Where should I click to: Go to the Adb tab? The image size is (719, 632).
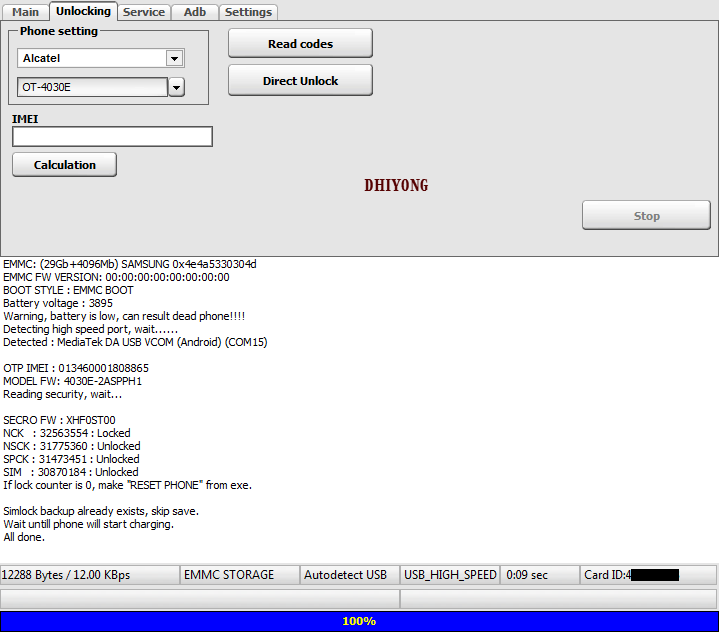pyautogui.click(x=194, y=12)
